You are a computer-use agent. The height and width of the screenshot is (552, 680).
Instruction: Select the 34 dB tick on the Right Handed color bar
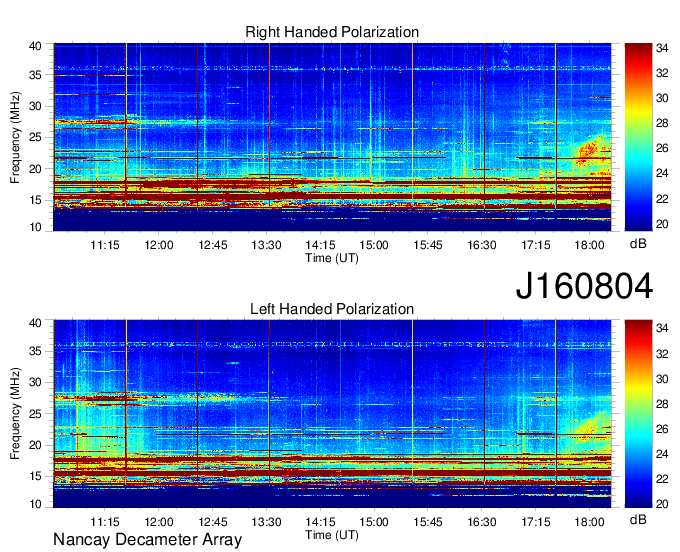[x=662, y=48]
